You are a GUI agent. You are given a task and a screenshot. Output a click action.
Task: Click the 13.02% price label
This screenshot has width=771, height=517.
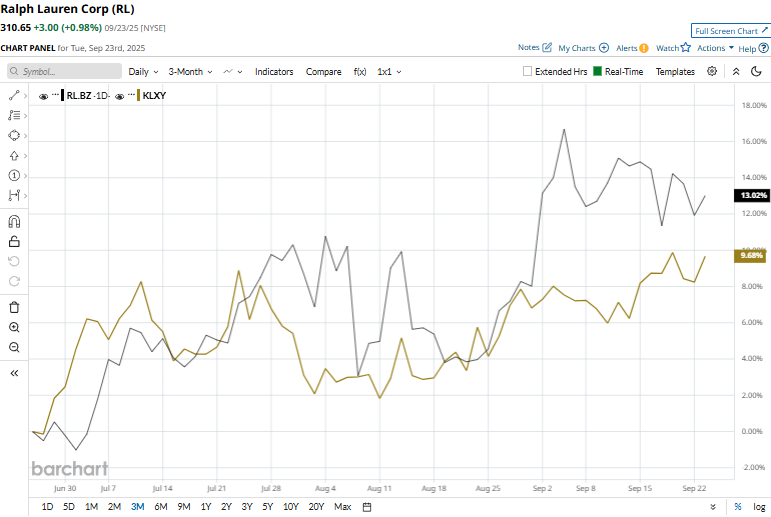pos(751,195)
